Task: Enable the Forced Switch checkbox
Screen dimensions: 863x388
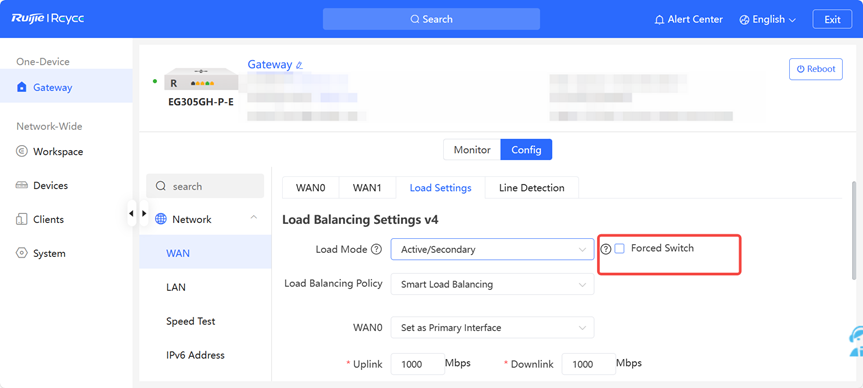Action: tap(619, 249)
